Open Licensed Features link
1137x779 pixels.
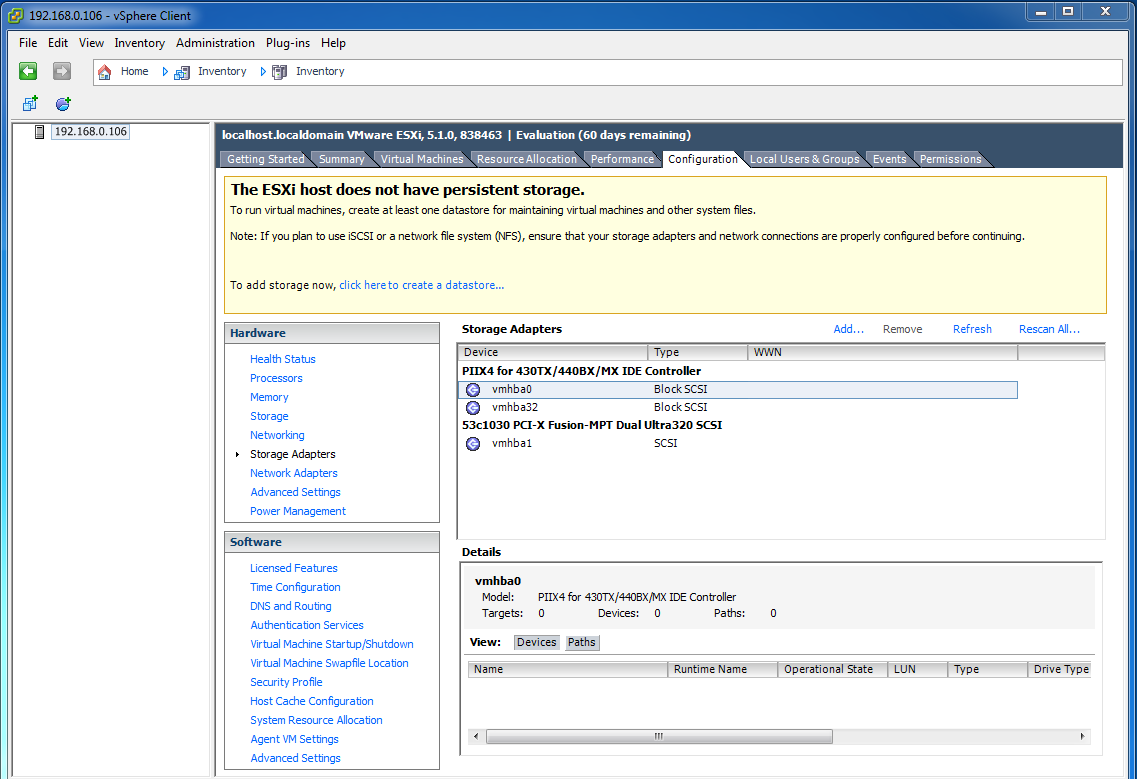[294, 568]
